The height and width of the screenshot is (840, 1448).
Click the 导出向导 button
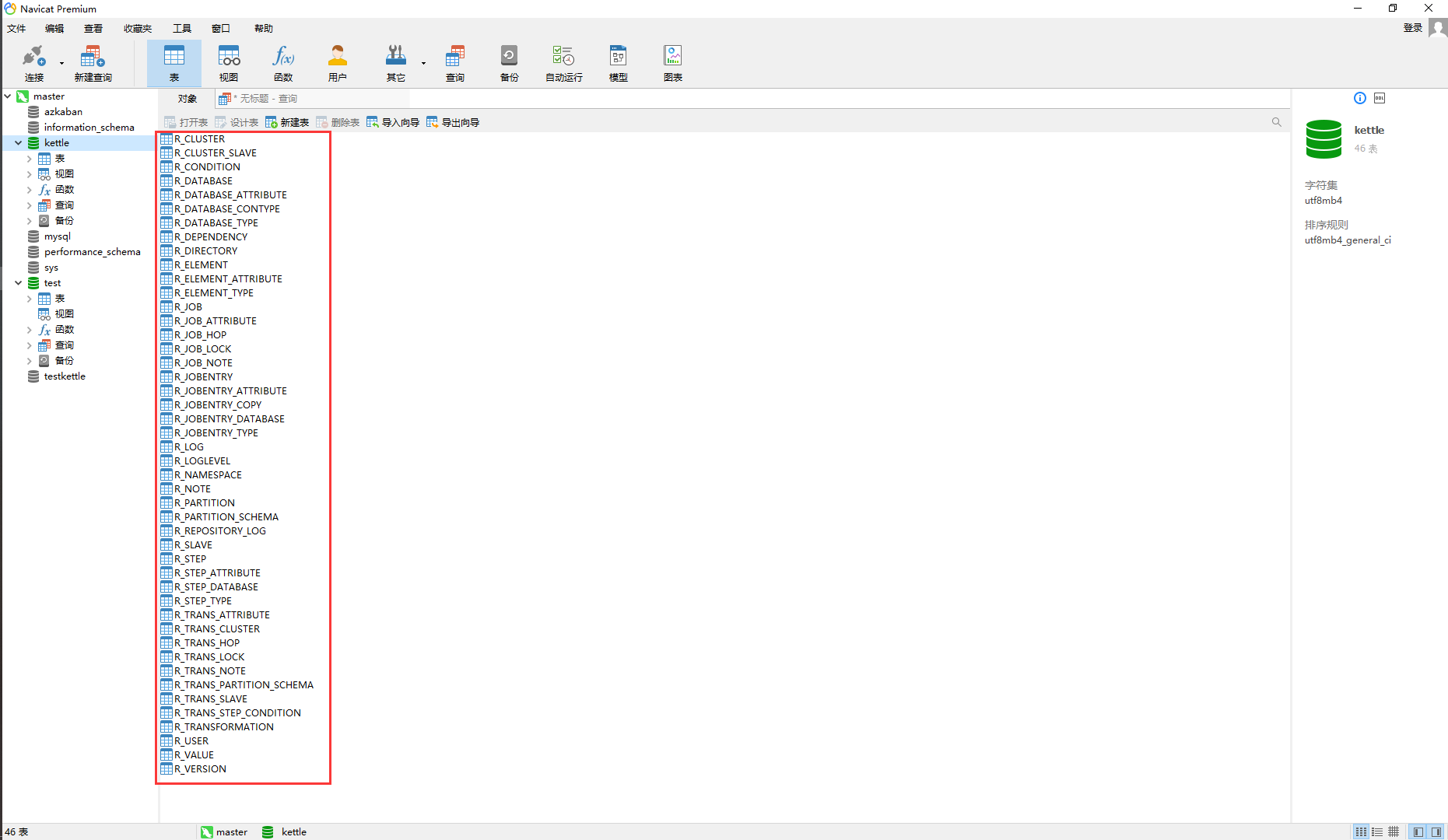pyautogui.click(x=453, y=122)
